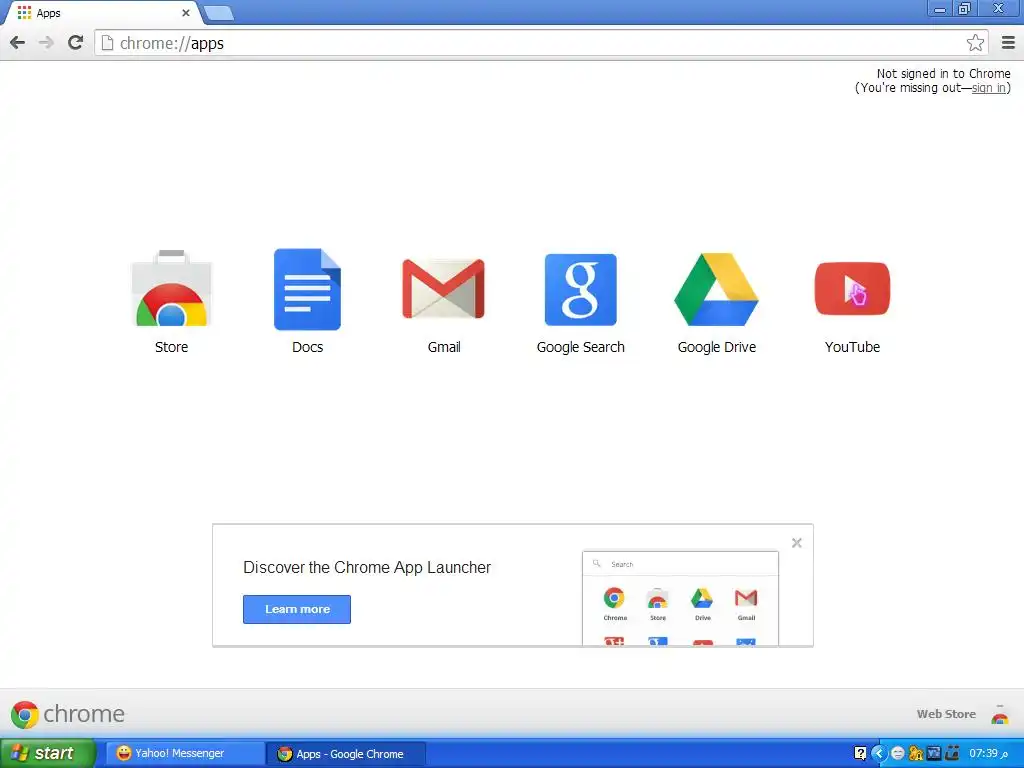Click the Learn more button
The height and width of the screenshot is (768, 1024).
(296, 609)
